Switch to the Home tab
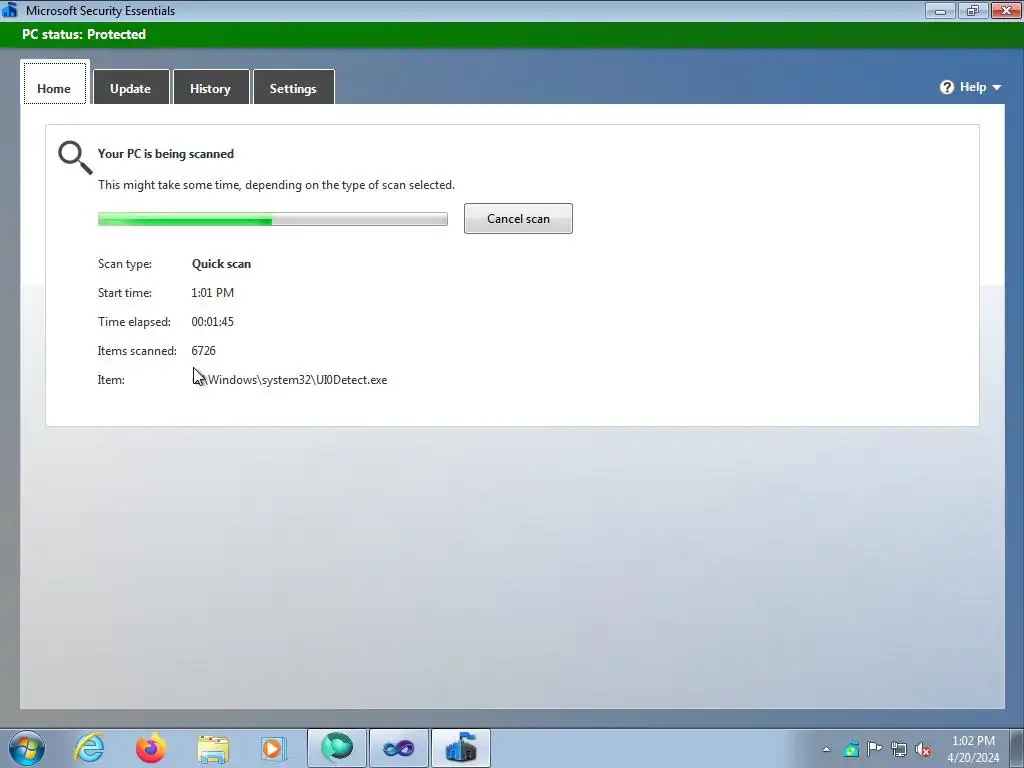This screenshot has height=768, width=1024. [x=54, y=82]
